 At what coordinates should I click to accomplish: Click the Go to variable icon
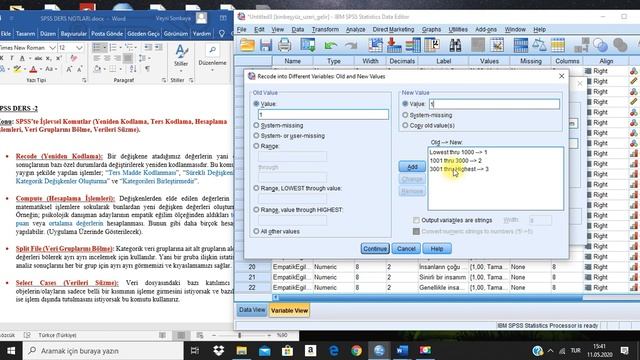coord(394,45)
